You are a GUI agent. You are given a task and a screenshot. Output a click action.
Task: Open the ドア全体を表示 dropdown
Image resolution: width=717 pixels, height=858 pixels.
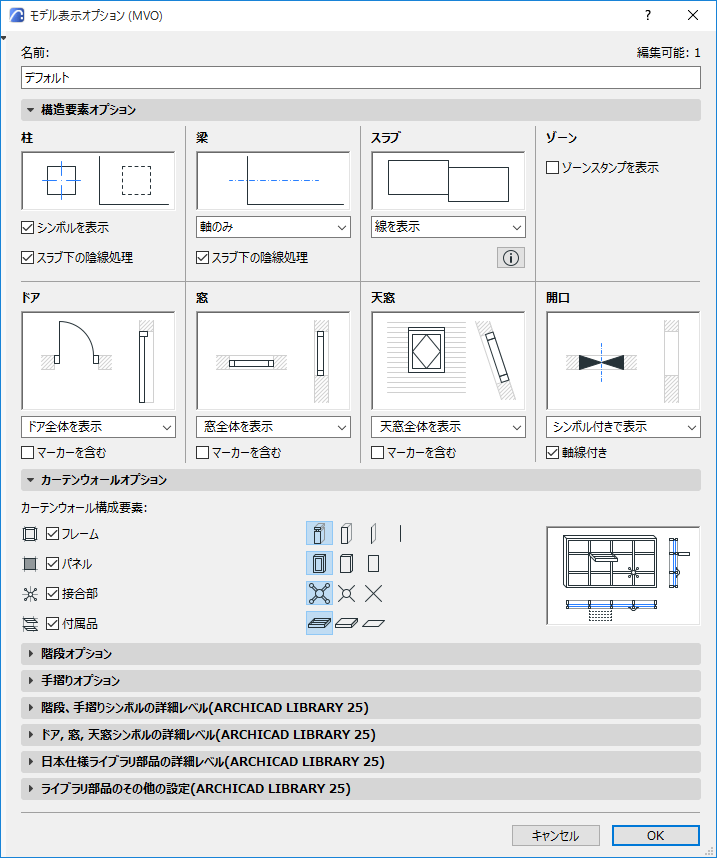(99, 427)
